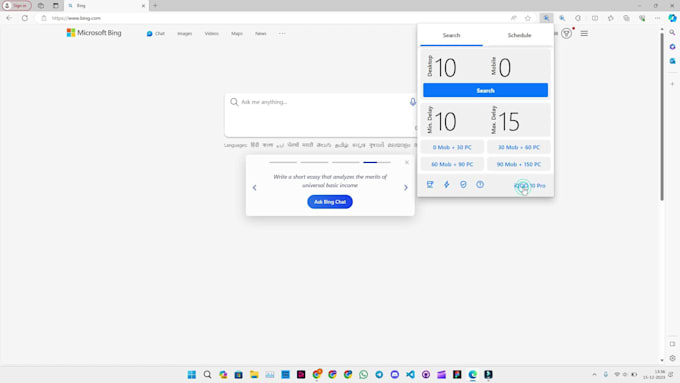The height and width of the screenshot is (383, 680).
Task: Open the Windows Start menu
Action: [x=192, y=375]
